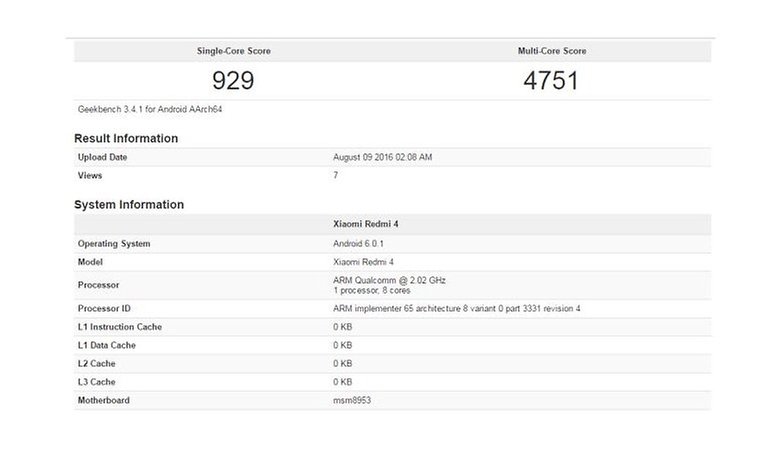This screenshot has height=451, width=782.
Task: Click the L2 Cache label
Action: click(96, 364)
